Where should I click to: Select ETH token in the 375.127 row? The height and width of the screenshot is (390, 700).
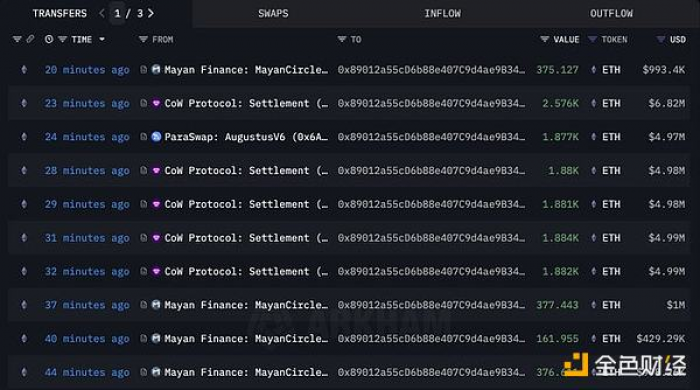611,70
